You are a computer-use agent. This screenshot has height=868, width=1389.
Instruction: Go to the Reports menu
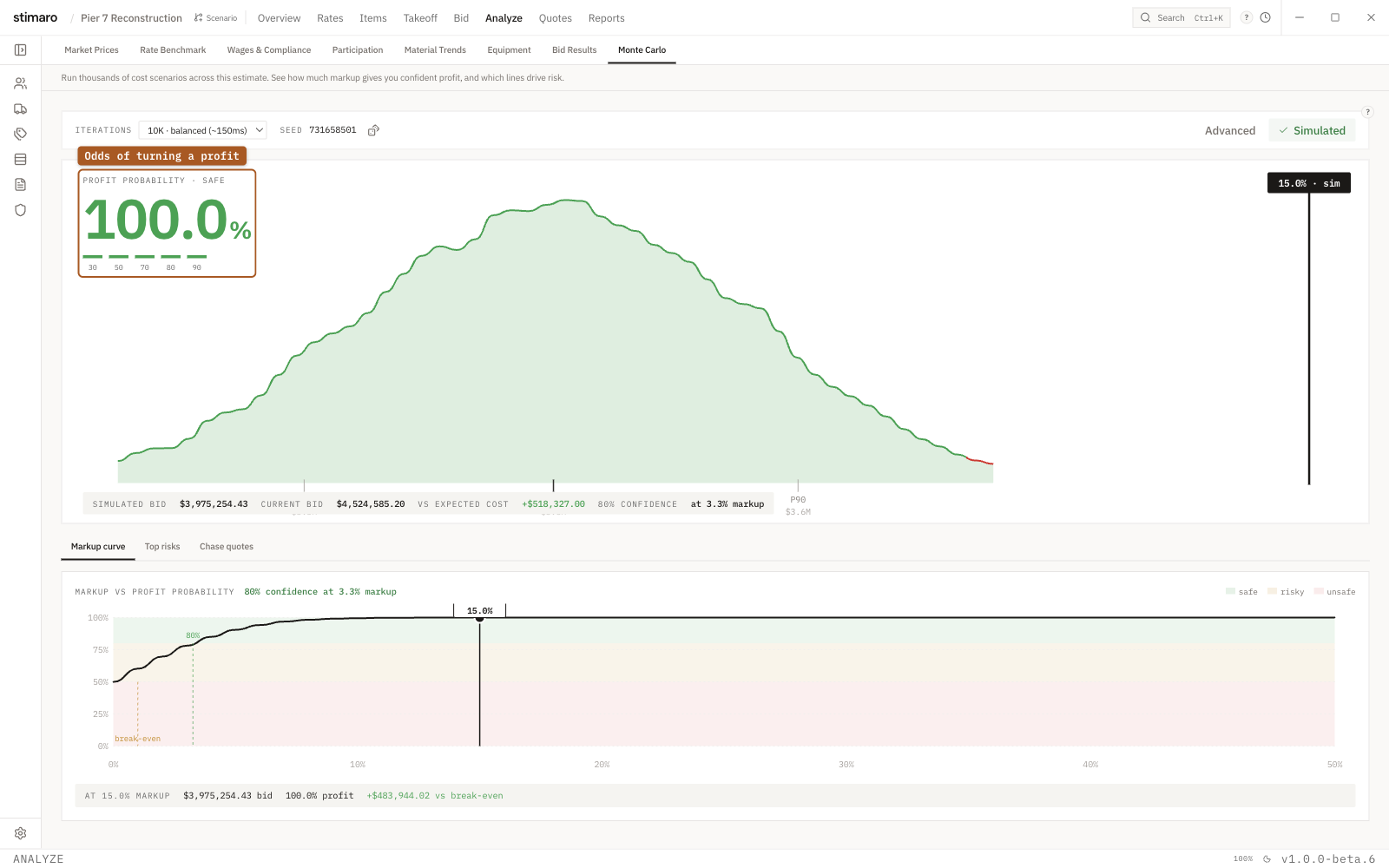tap(606, 18)
